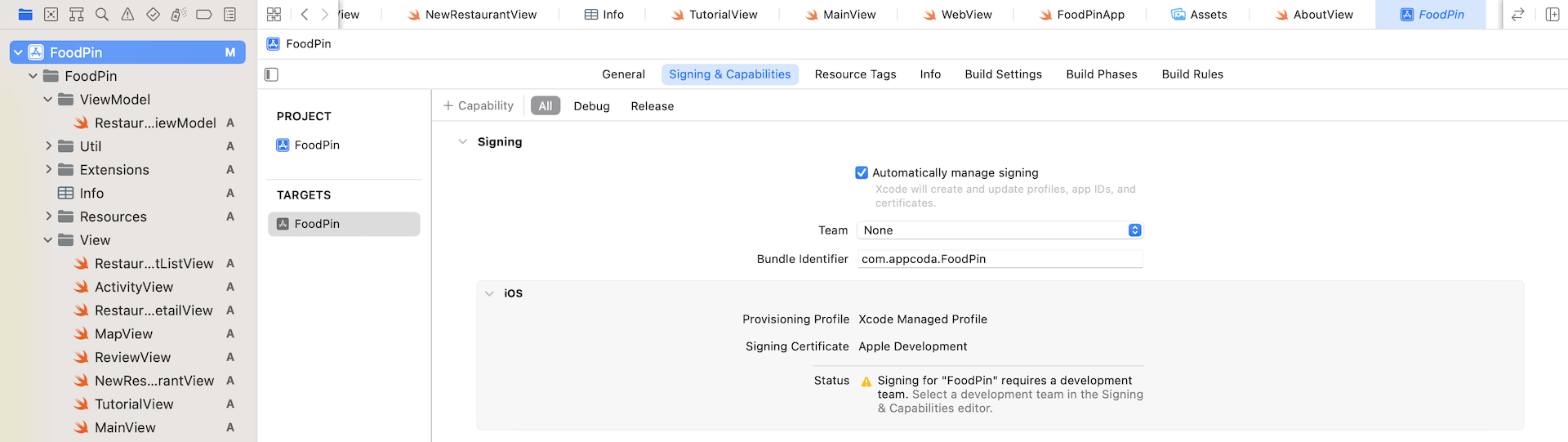Switch to the Info editor tab
Viewport: 1568px width, 442px height.
pos(604,15)
